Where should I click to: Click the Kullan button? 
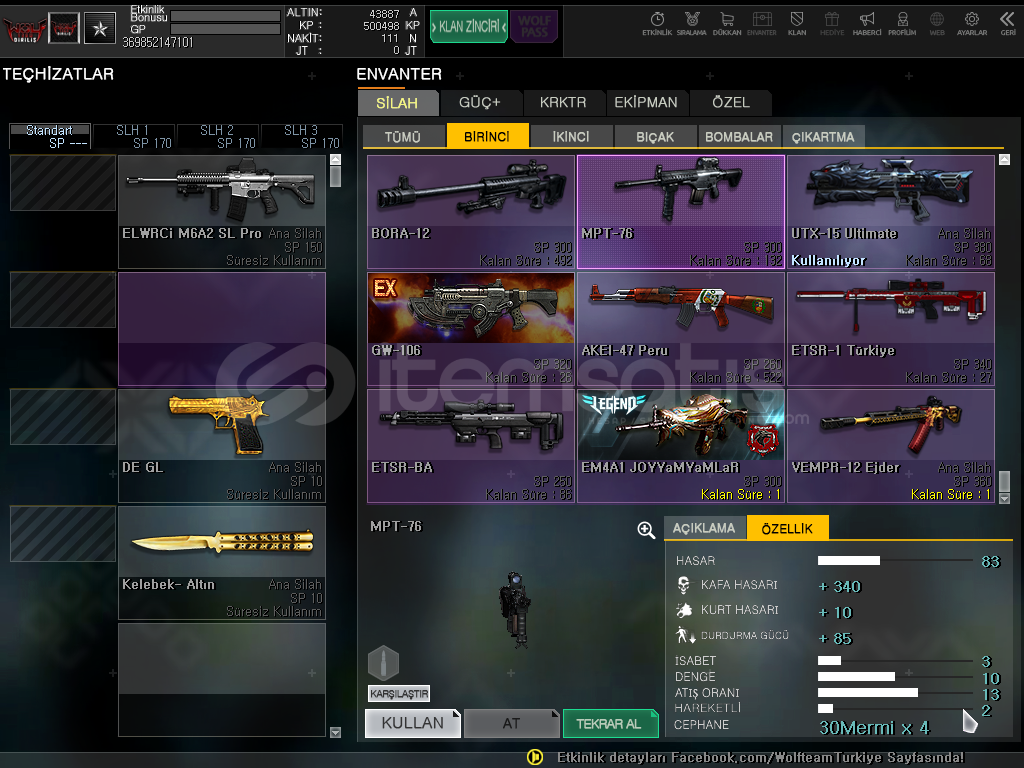pos(412,723)
